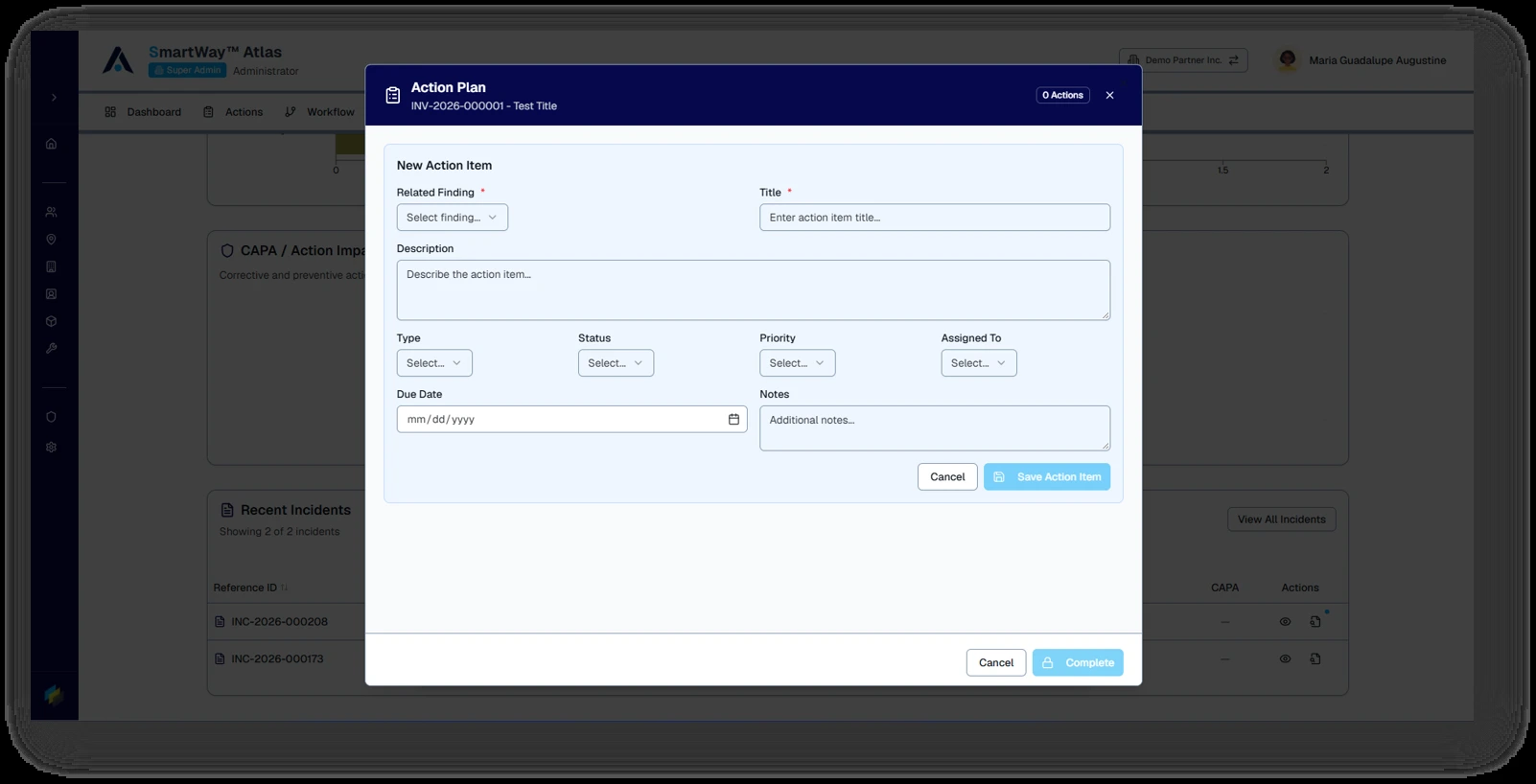Click the home icon in left sidebar
Screen dimensions: 1536x784
(x=52, y=144)
